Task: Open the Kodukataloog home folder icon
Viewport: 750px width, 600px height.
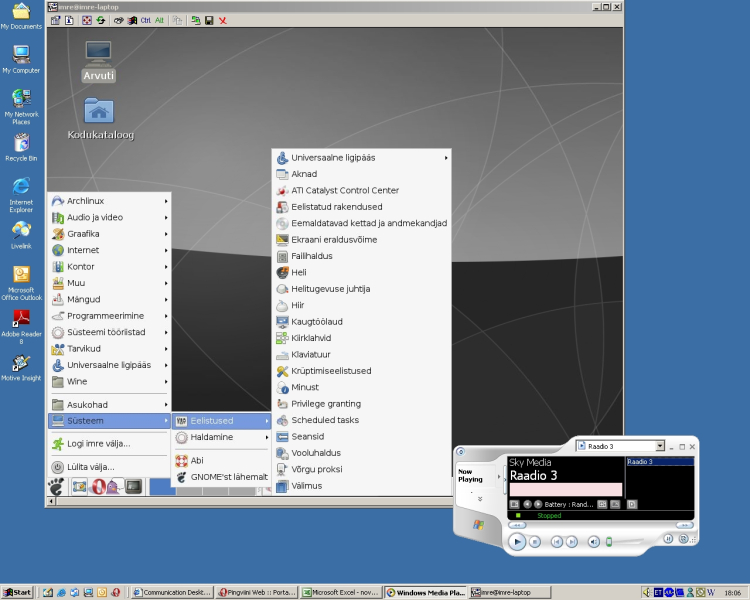Action: tap(100, 119)
